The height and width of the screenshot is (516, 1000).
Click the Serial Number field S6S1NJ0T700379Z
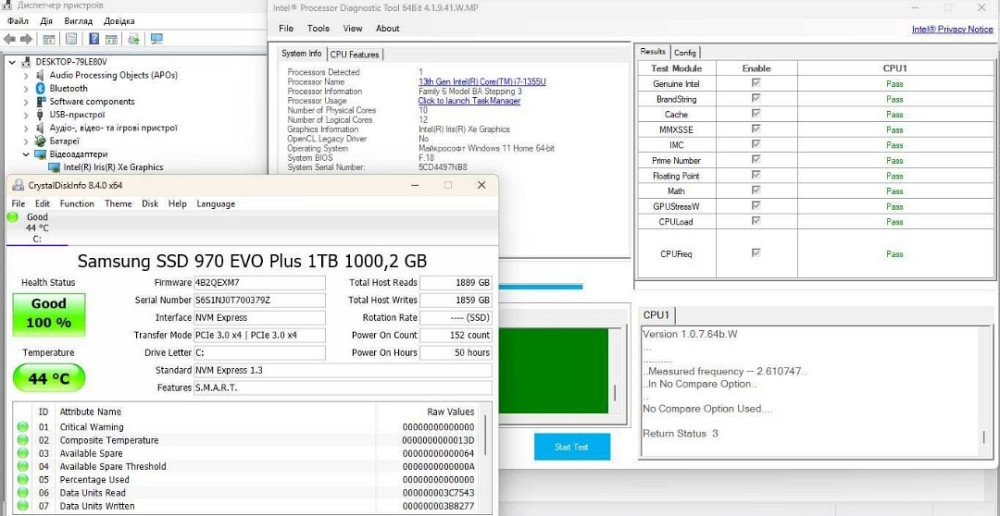point(259,300)
